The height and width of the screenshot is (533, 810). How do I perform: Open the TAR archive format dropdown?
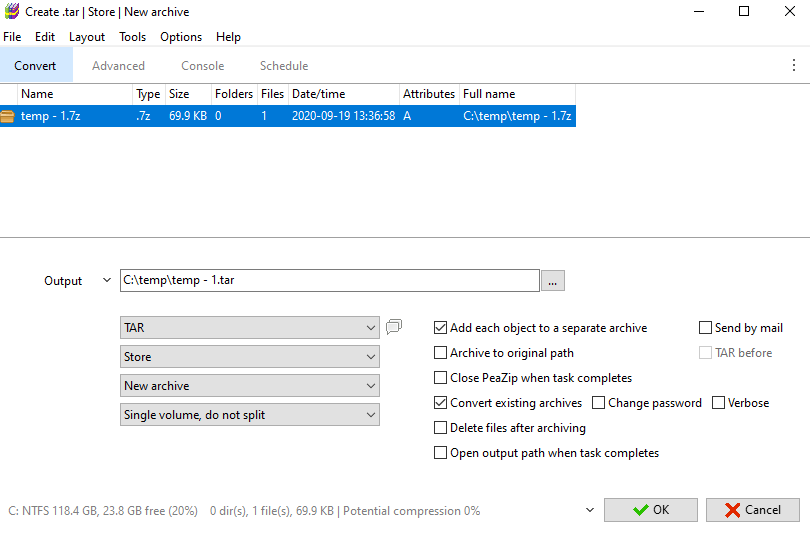coord(250,328)
